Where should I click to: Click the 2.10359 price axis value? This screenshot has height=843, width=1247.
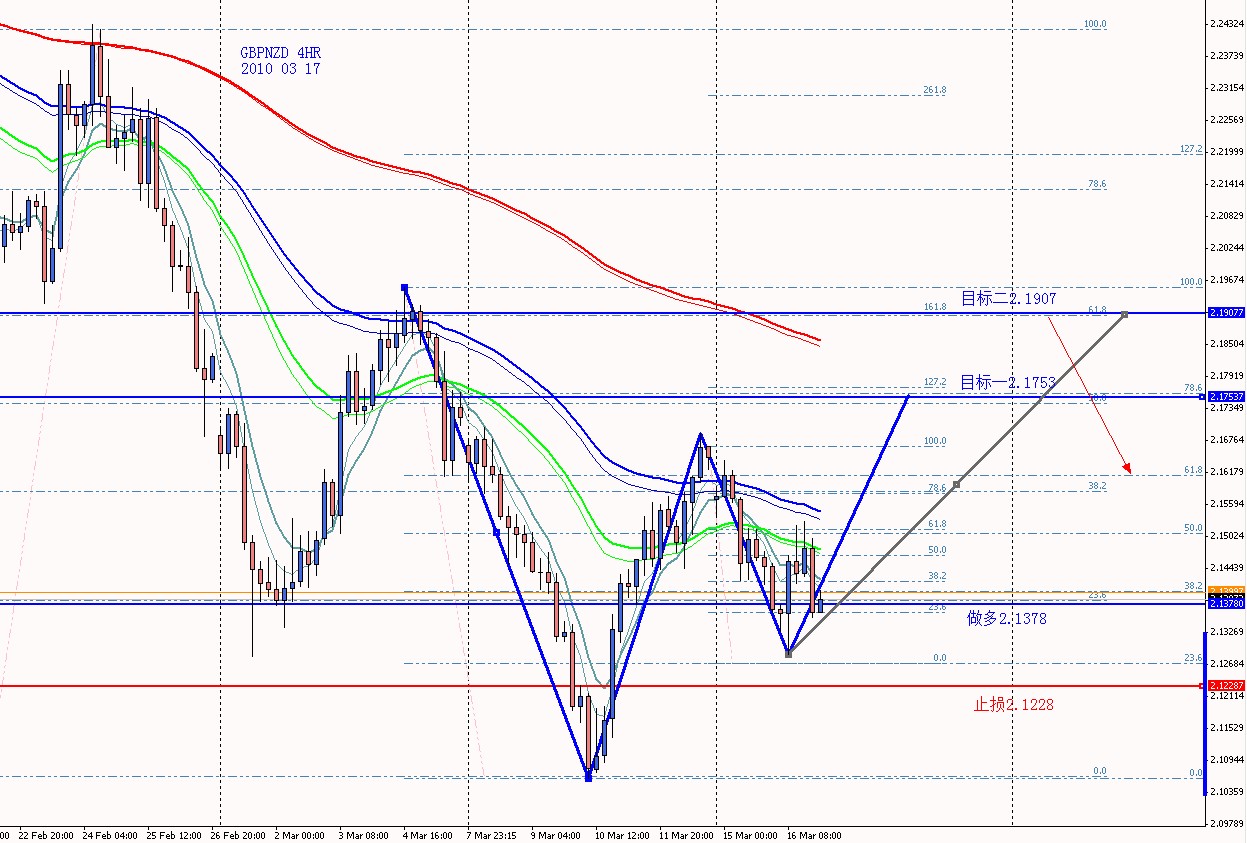pos(1225,791)
